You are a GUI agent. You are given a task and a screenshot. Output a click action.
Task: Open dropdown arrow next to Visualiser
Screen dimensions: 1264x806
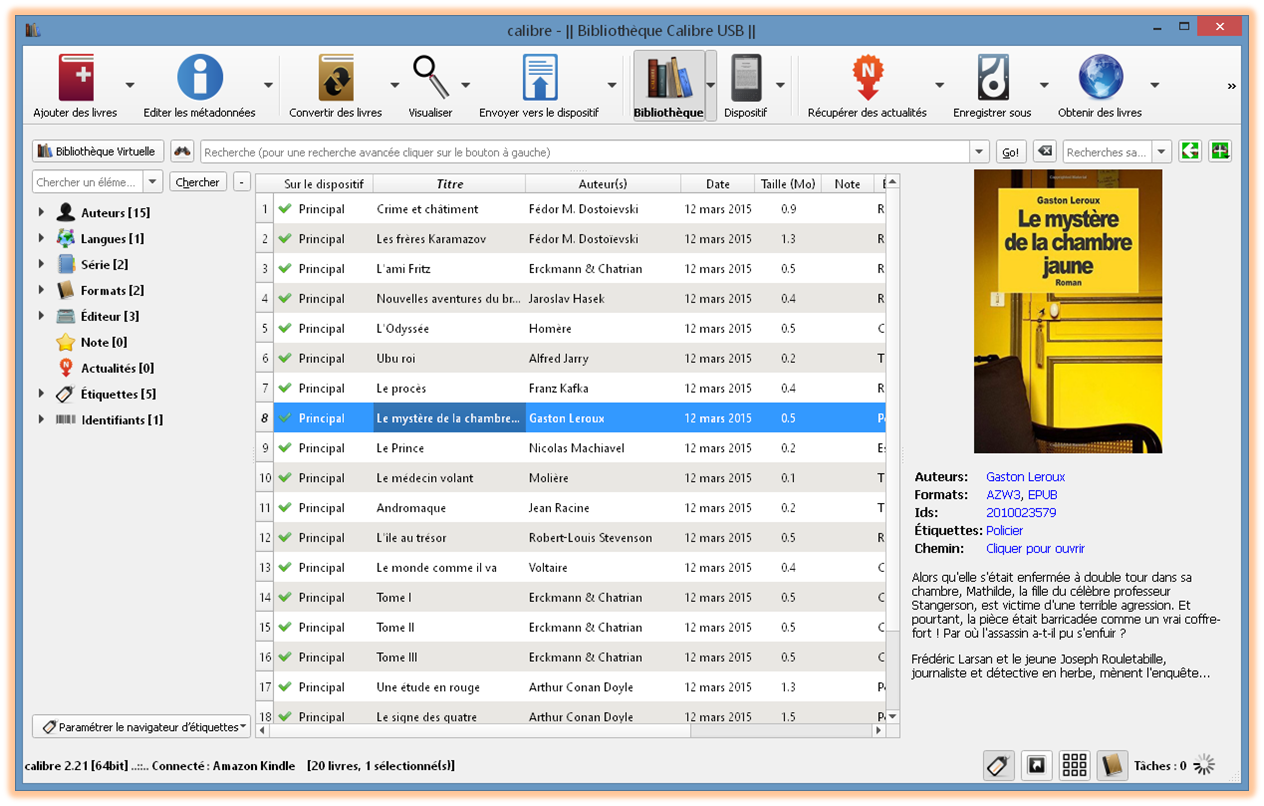[x=465, y=86]
